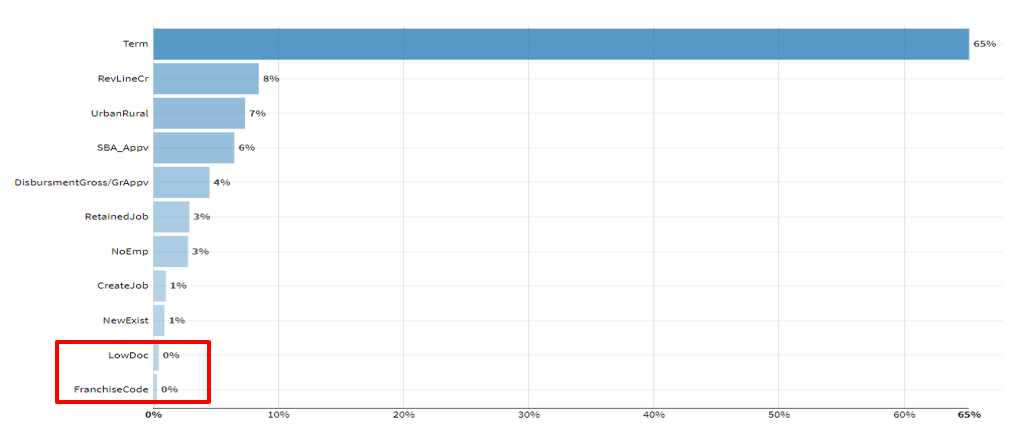Click the 'CreateJob' feature label

(x=122, y=286)
